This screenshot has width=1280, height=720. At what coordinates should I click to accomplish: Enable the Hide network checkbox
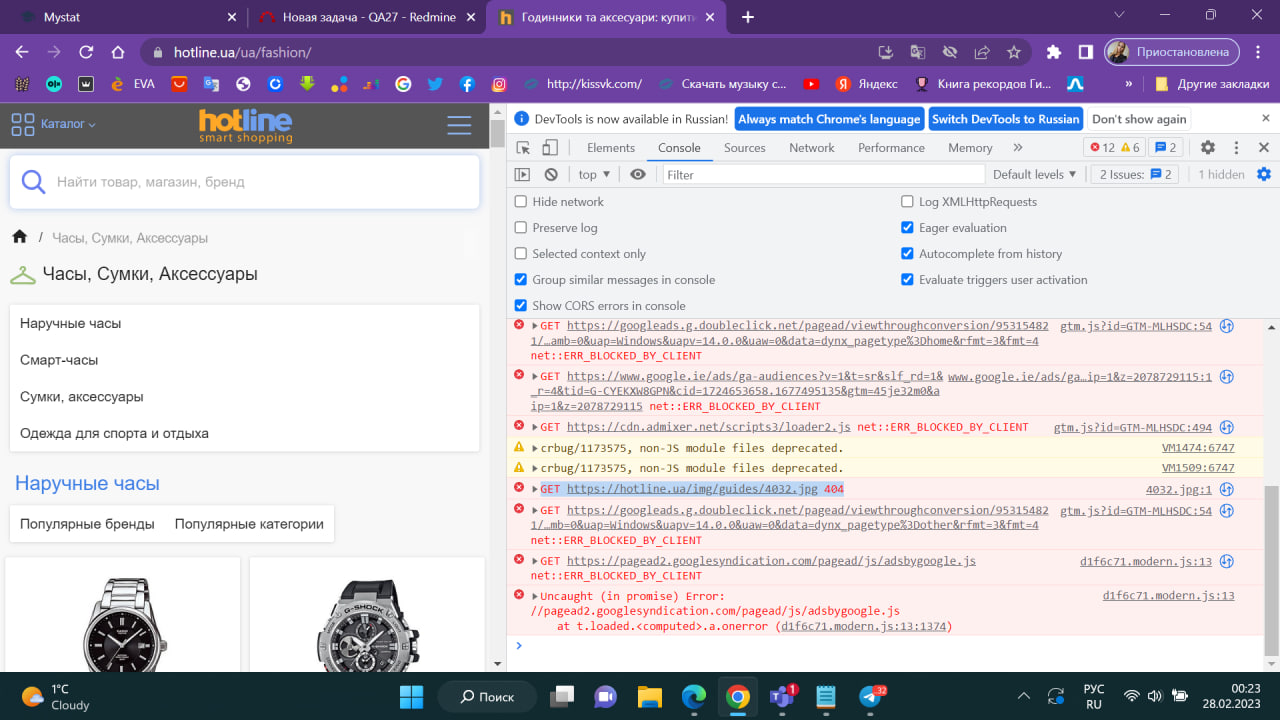click(521, 202)
